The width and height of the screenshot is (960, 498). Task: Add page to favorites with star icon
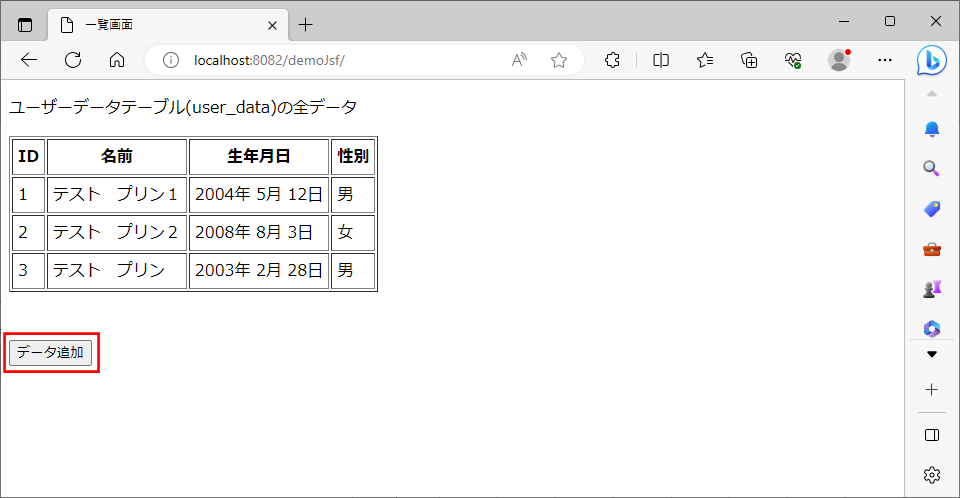[x=559, y=60]
